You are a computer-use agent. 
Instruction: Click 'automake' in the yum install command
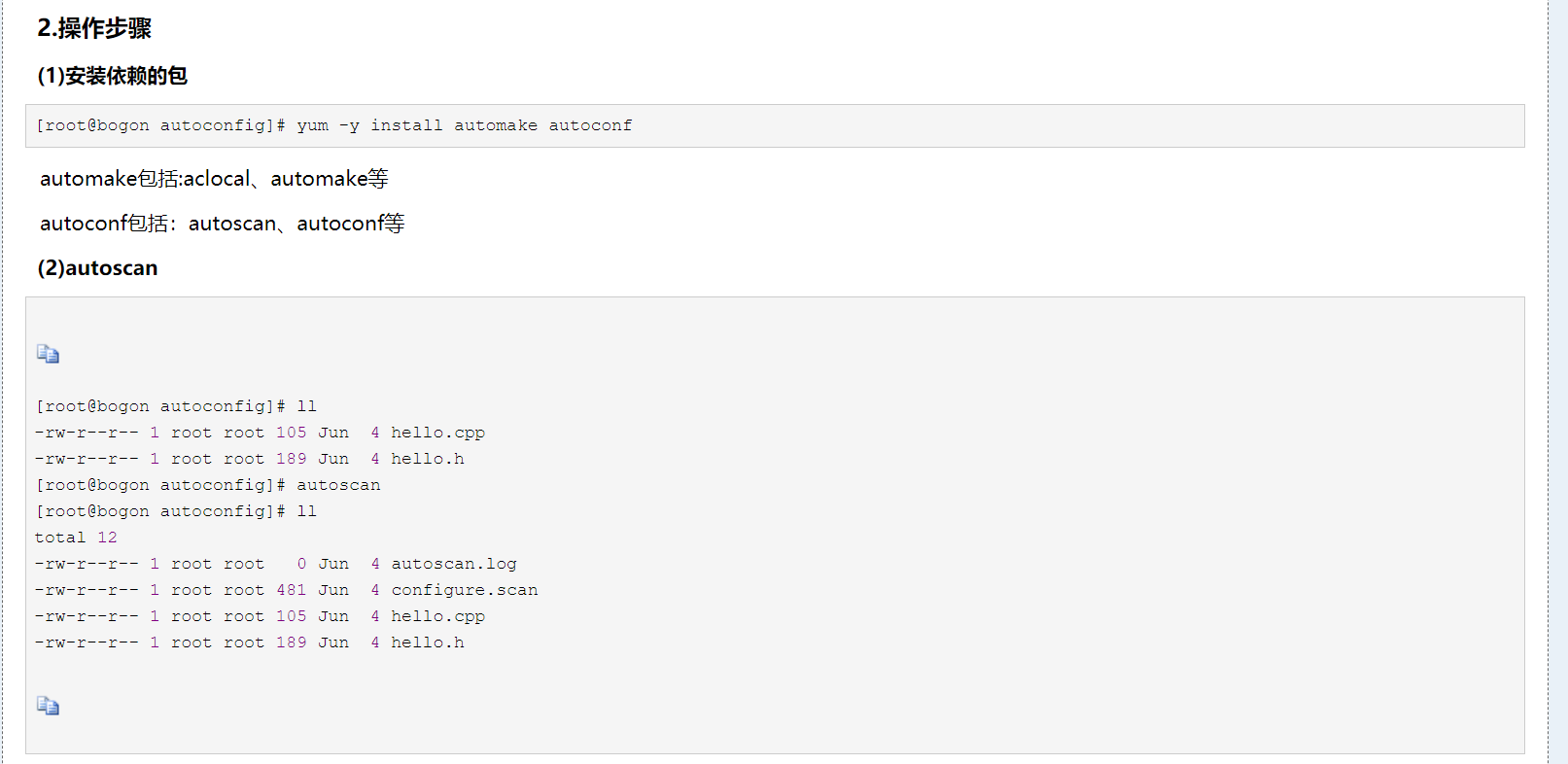pyautogui.click(x=496, y=125)
